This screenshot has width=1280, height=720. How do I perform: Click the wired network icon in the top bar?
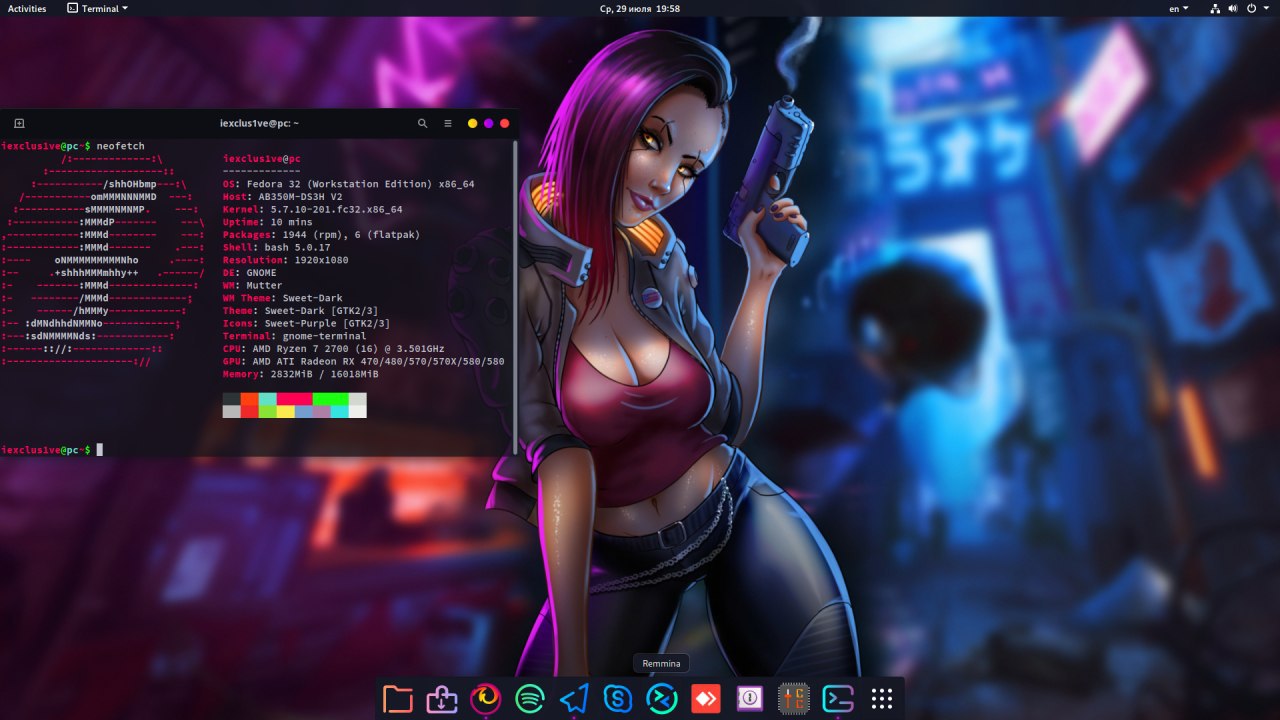(x=1215, y=8)
